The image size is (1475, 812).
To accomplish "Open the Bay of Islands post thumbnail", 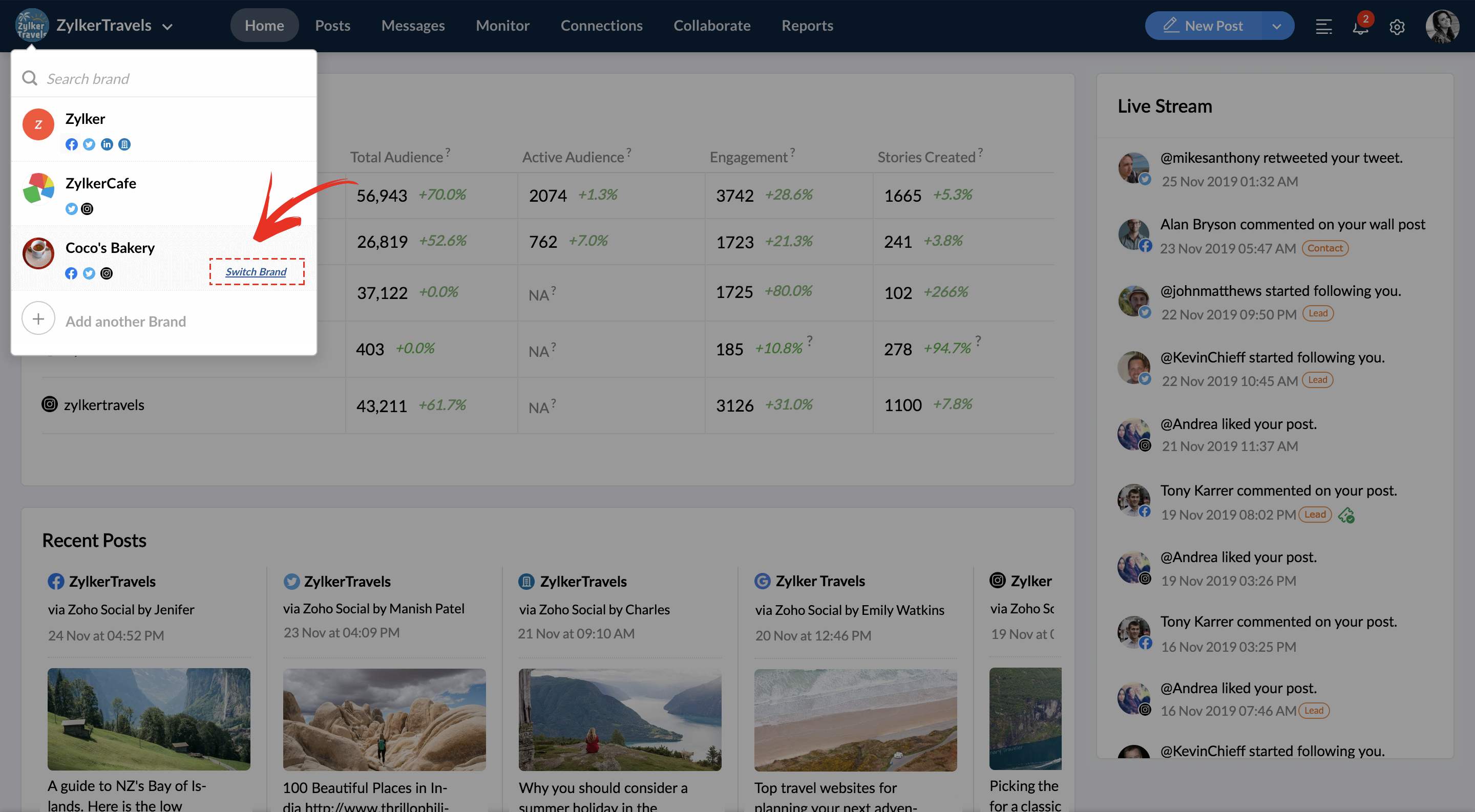I will coord(149,719).
